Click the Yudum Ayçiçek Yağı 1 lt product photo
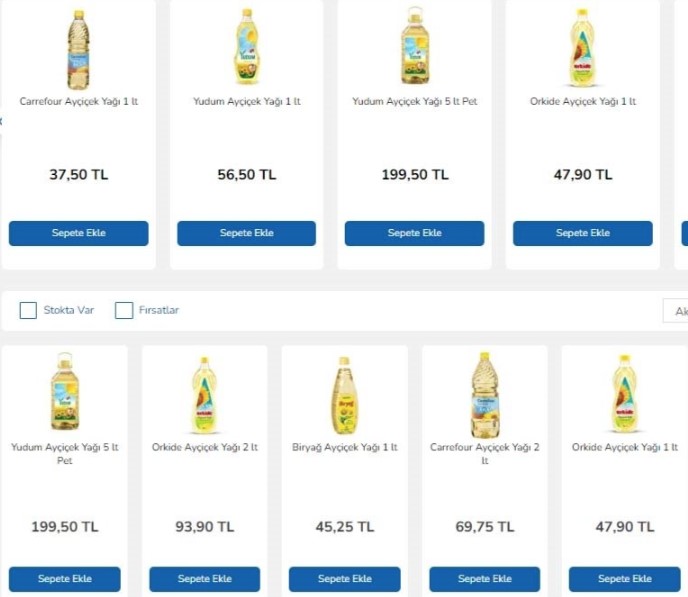 point(246,48)
